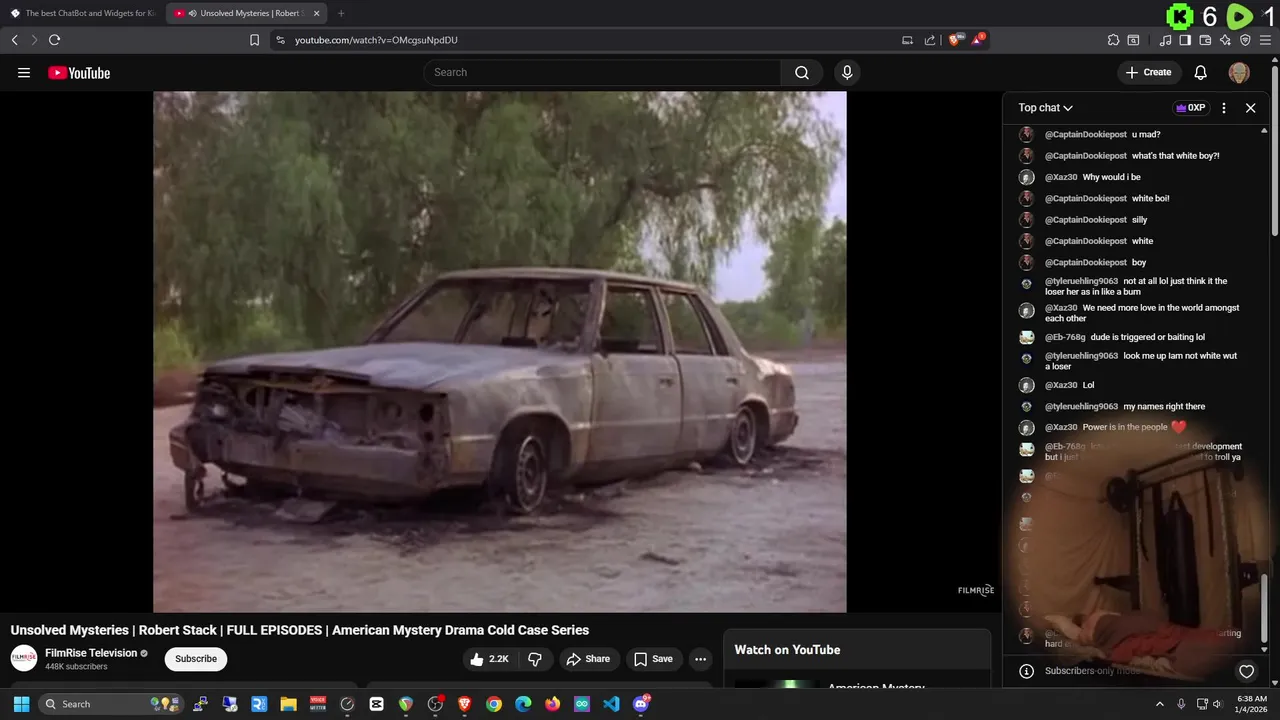
Task: Click the address bar URL
Action: [x=376, y=40]
